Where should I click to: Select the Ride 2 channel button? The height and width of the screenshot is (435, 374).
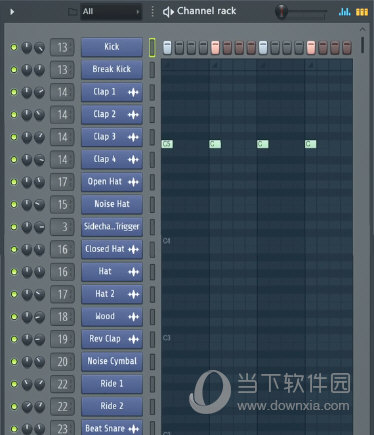(x=112, y=406)
